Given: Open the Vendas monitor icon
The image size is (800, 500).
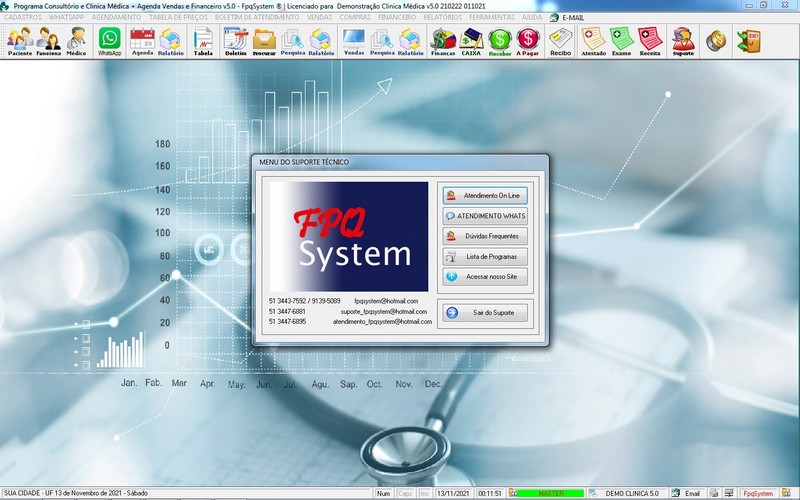Looking at the screenshot, I should coord(354,41).
